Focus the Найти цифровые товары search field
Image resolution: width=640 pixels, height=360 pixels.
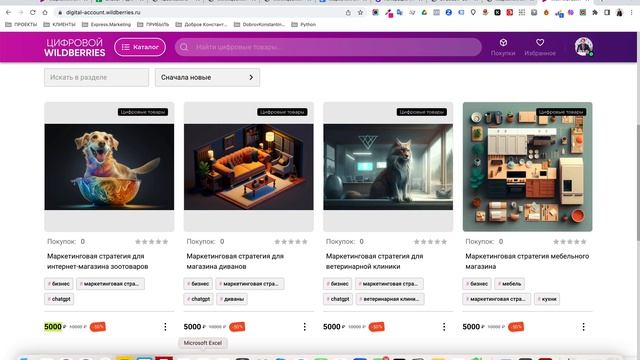[328, 47]
